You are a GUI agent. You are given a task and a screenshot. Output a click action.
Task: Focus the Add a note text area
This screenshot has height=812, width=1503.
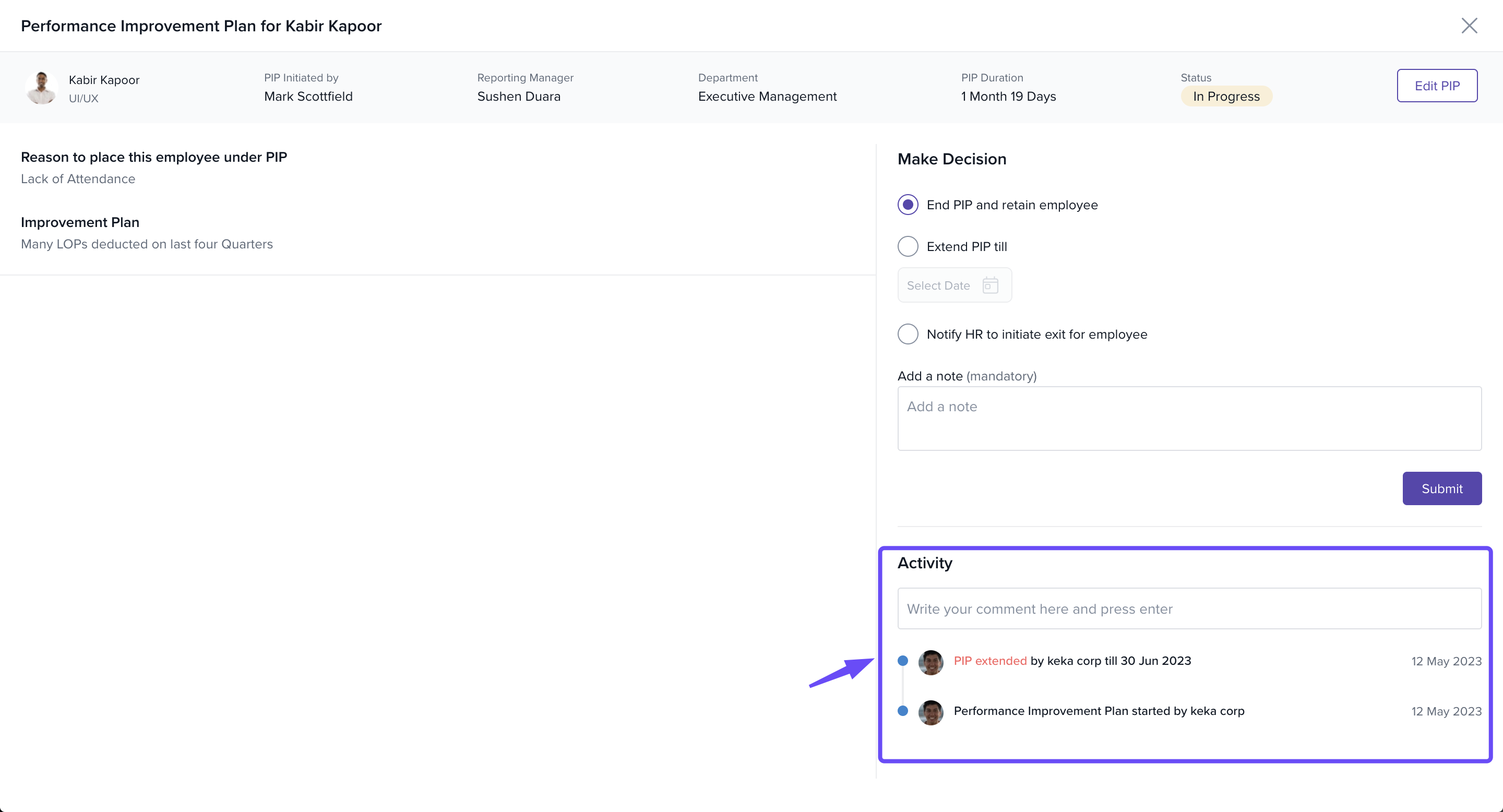click(1188, 418)
